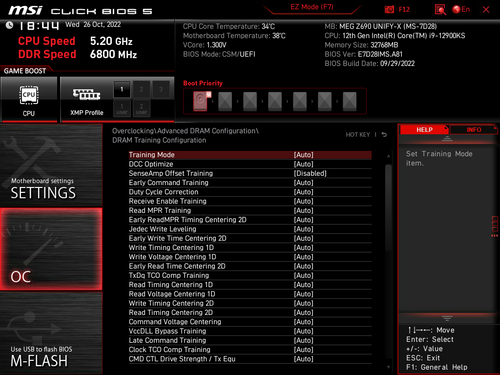Click the seventh boot priority slot
500x375 pixels.
tap(350, 101)
